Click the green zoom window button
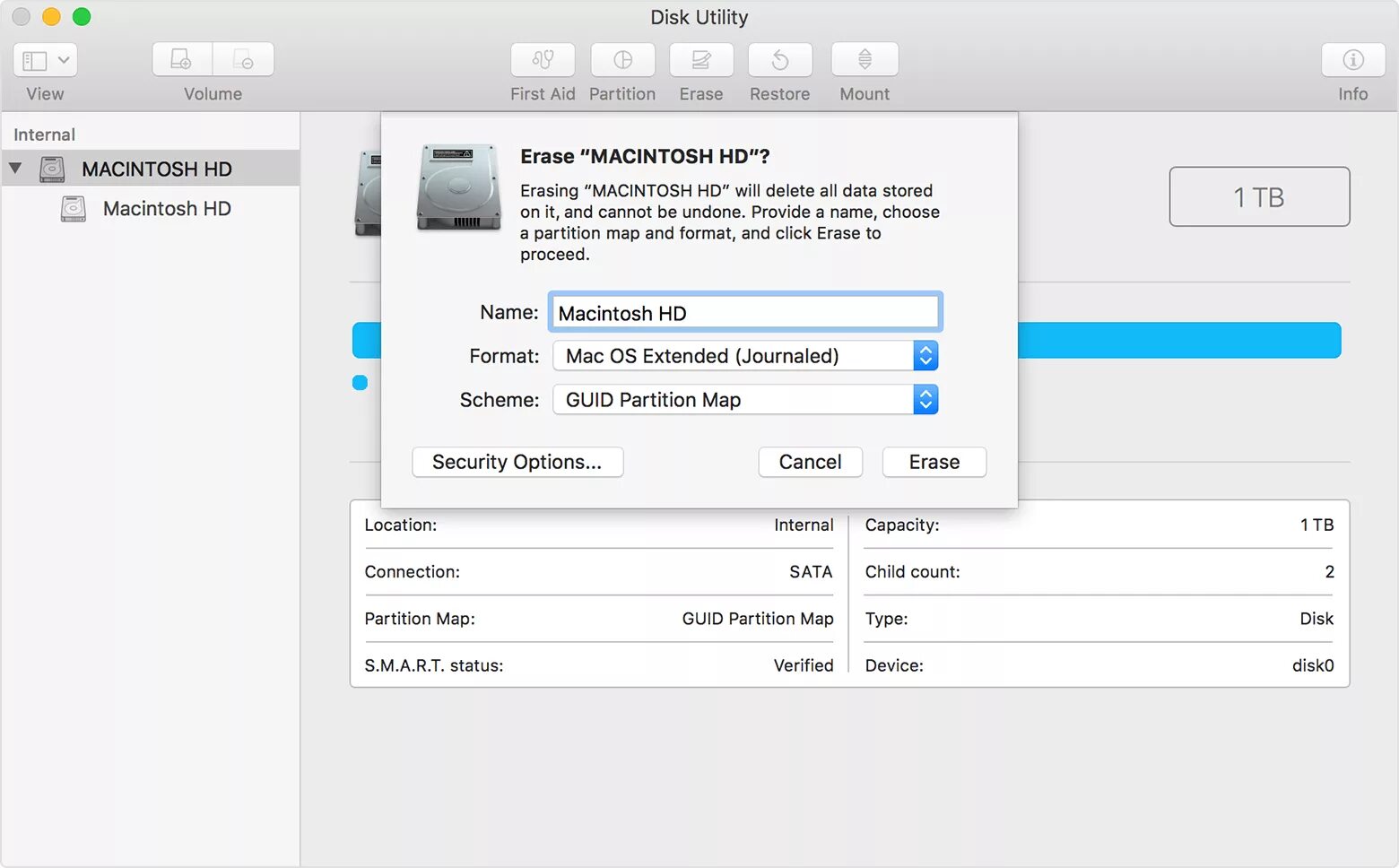This screenshot has width=1399, height=868. pos(82,16)
